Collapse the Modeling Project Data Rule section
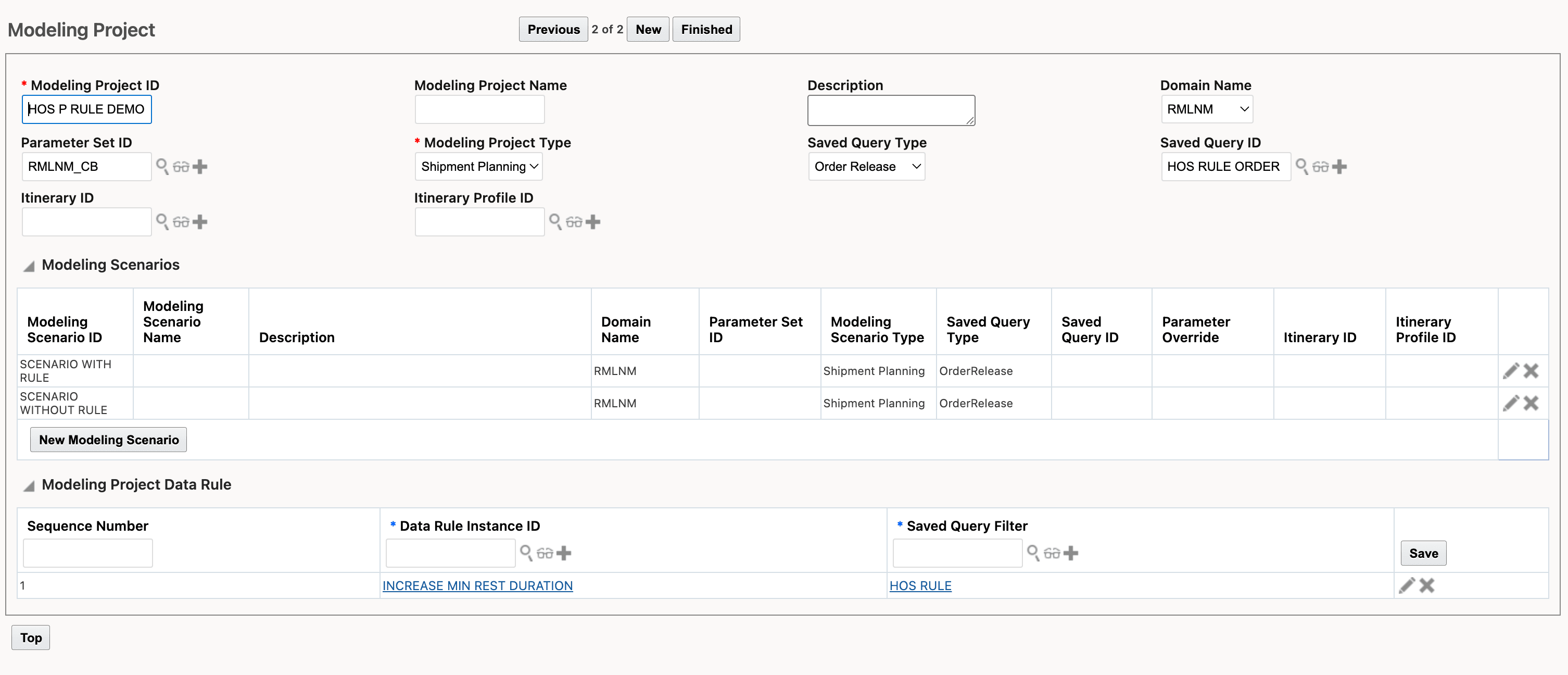 (29, 485)
